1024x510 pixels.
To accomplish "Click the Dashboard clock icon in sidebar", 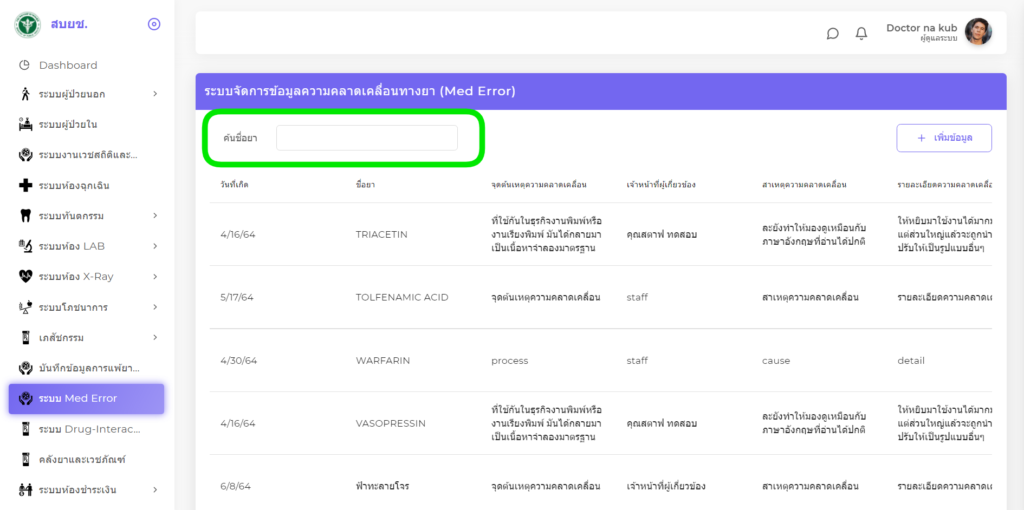I will click(x=25, y=65).
